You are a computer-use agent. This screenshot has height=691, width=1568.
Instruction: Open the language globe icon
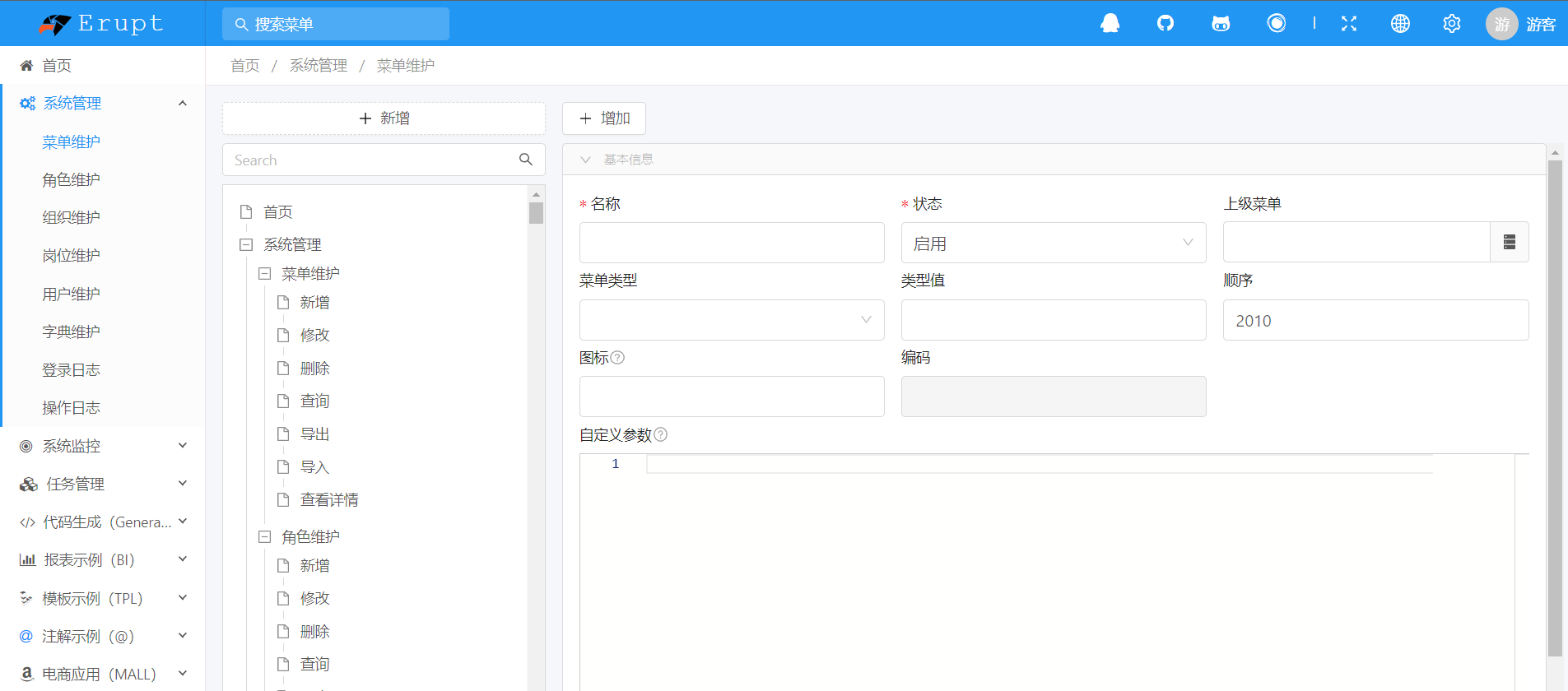coord(1400,23)
